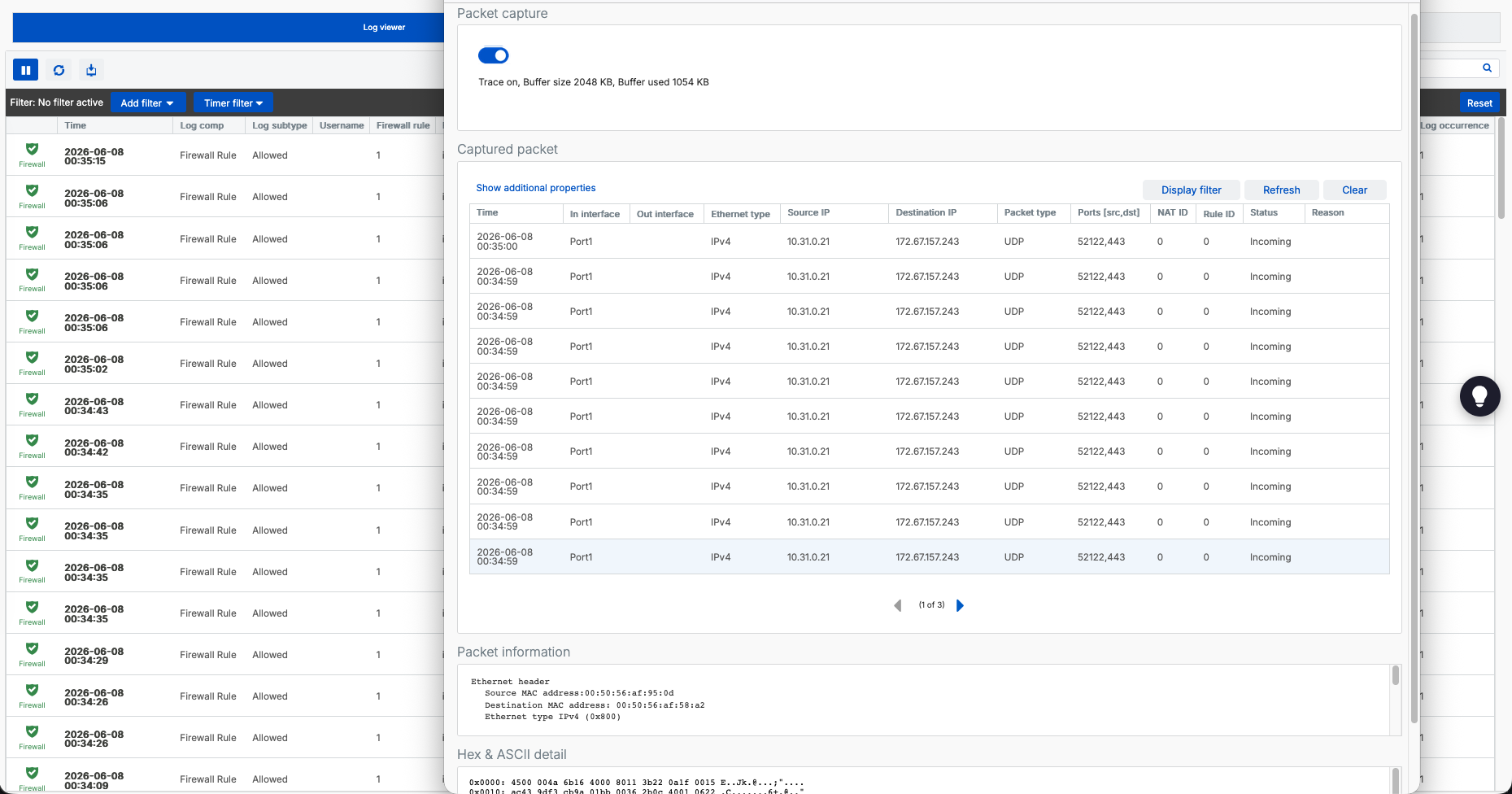Clear the captured packets
The height and width of the screenshot is (794, 1512).
pos(1354,190)
